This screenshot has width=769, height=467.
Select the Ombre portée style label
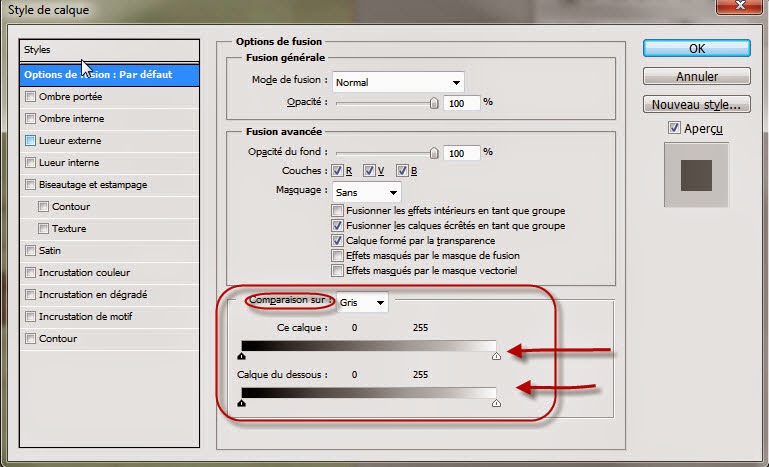(x=71, y=97)
